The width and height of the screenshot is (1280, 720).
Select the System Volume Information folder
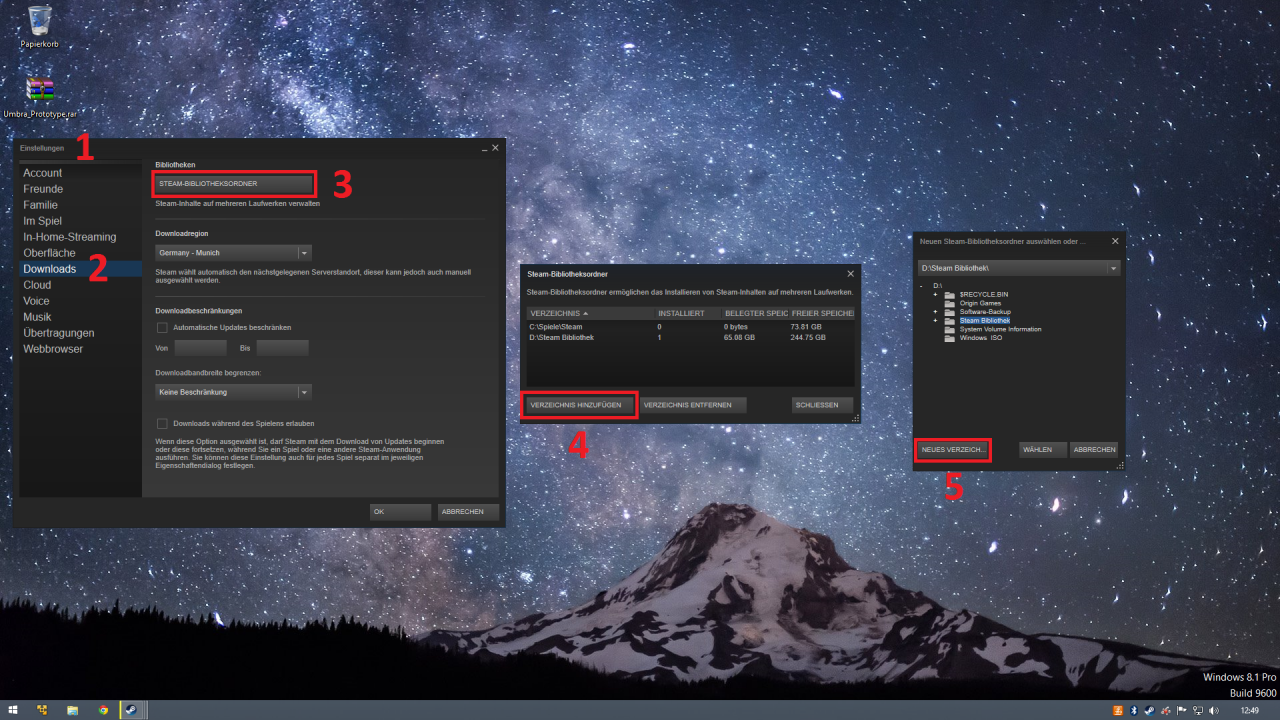point(1000,329)
